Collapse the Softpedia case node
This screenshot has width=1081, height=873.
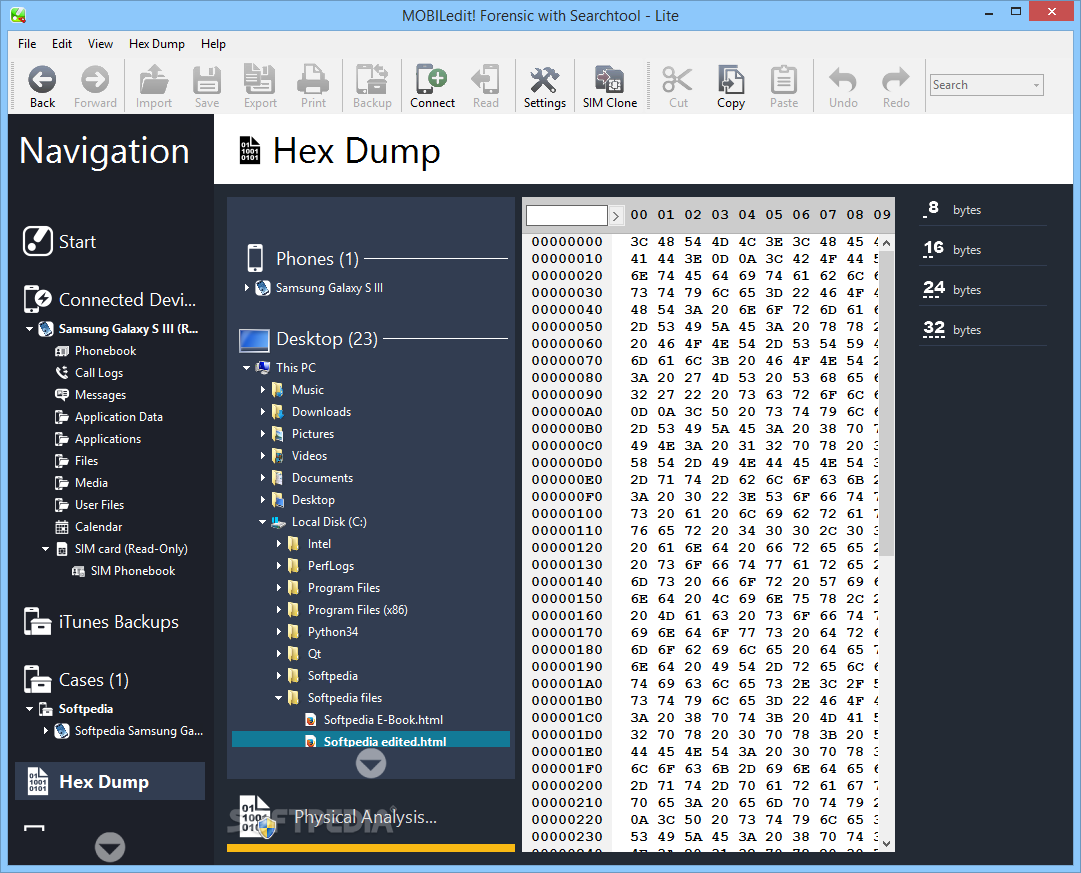[x=30, y=709]
